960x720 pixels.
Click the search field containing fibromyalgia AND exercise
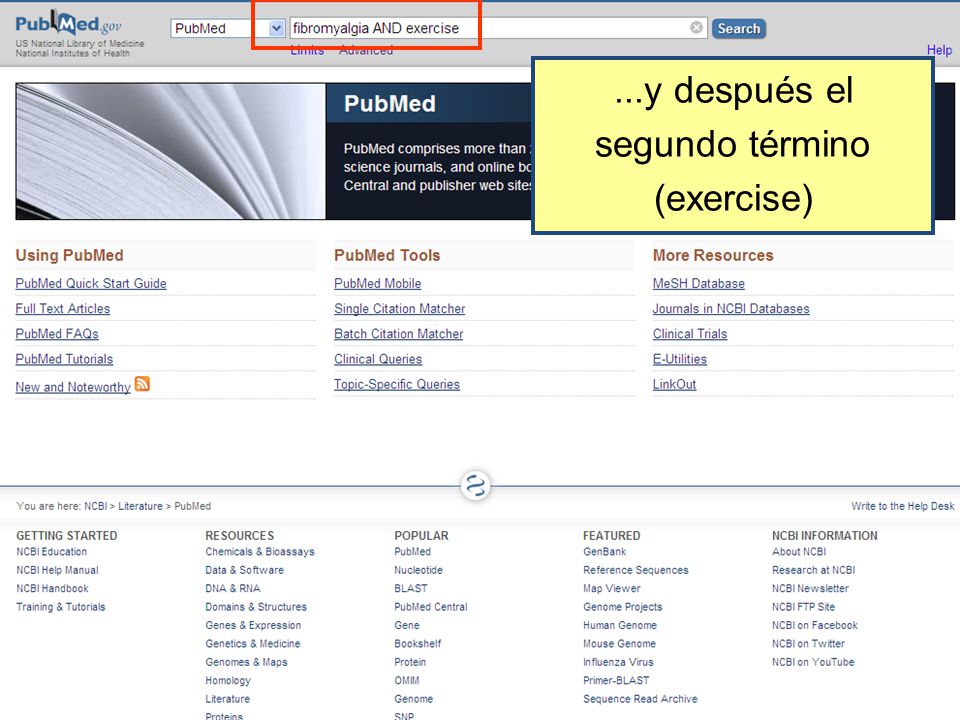tap(498, 28)
